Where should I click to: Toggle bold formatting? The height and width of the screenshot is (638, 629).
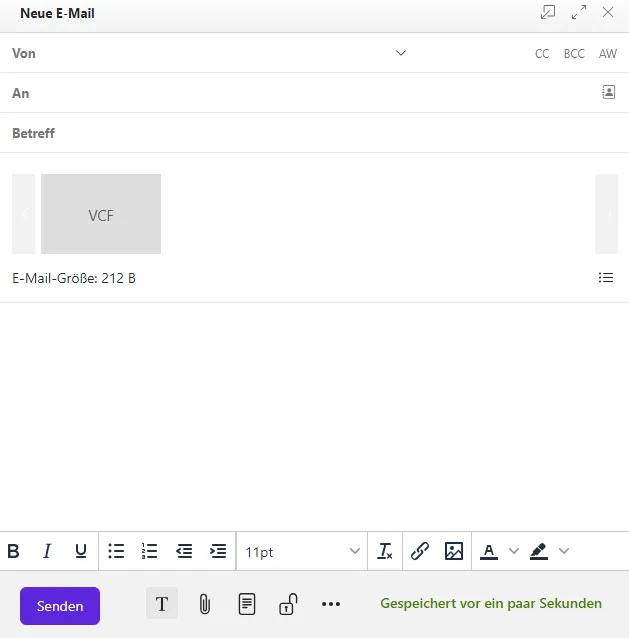[x=14, y=551]
